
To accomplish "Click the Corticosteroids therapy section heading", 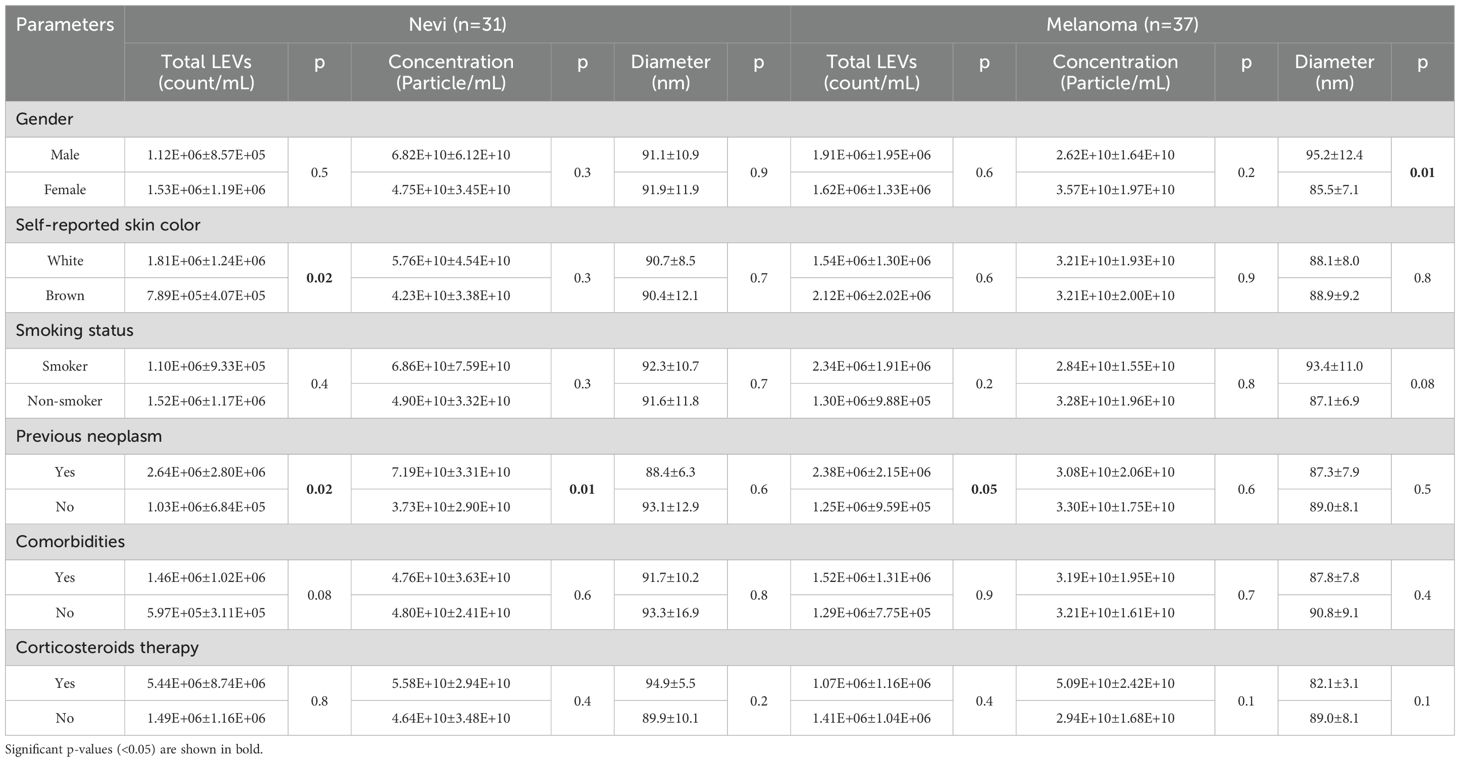I will [107, 647].
